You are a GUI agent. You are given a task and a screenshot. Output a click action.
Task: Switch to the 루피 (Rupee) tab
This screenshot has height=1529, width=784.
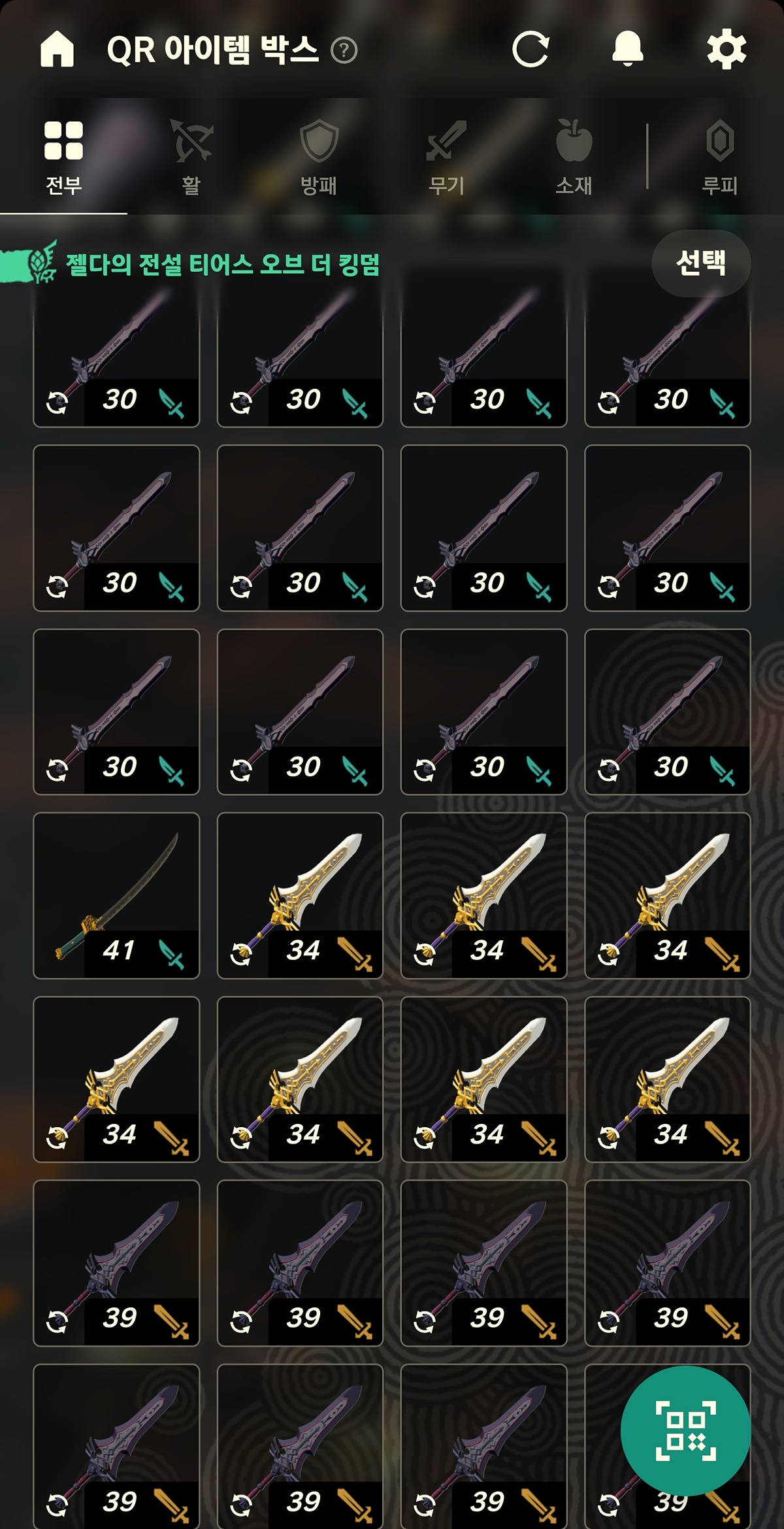[x=720, y=157]
